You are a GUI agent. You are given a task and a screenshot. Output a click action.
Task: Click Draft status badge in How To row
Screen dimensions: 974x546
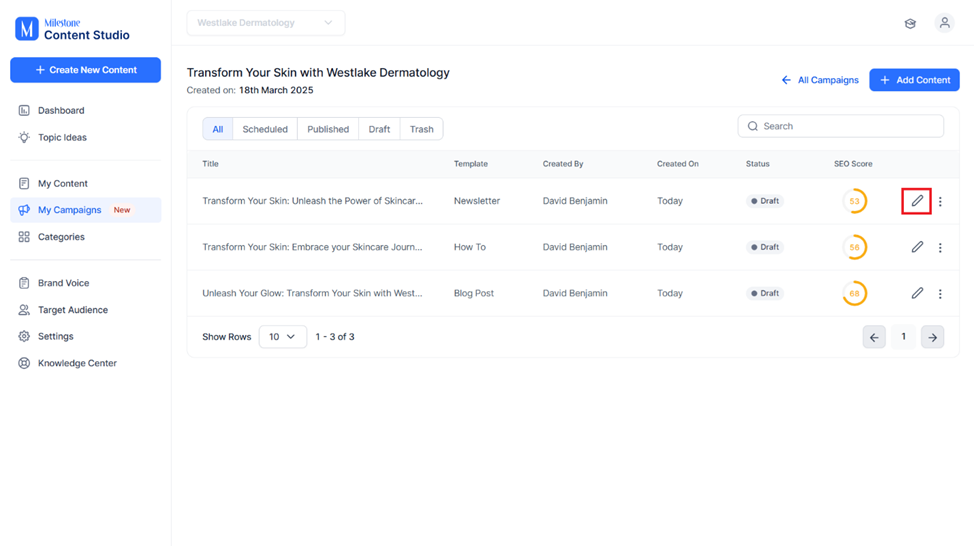765,247
